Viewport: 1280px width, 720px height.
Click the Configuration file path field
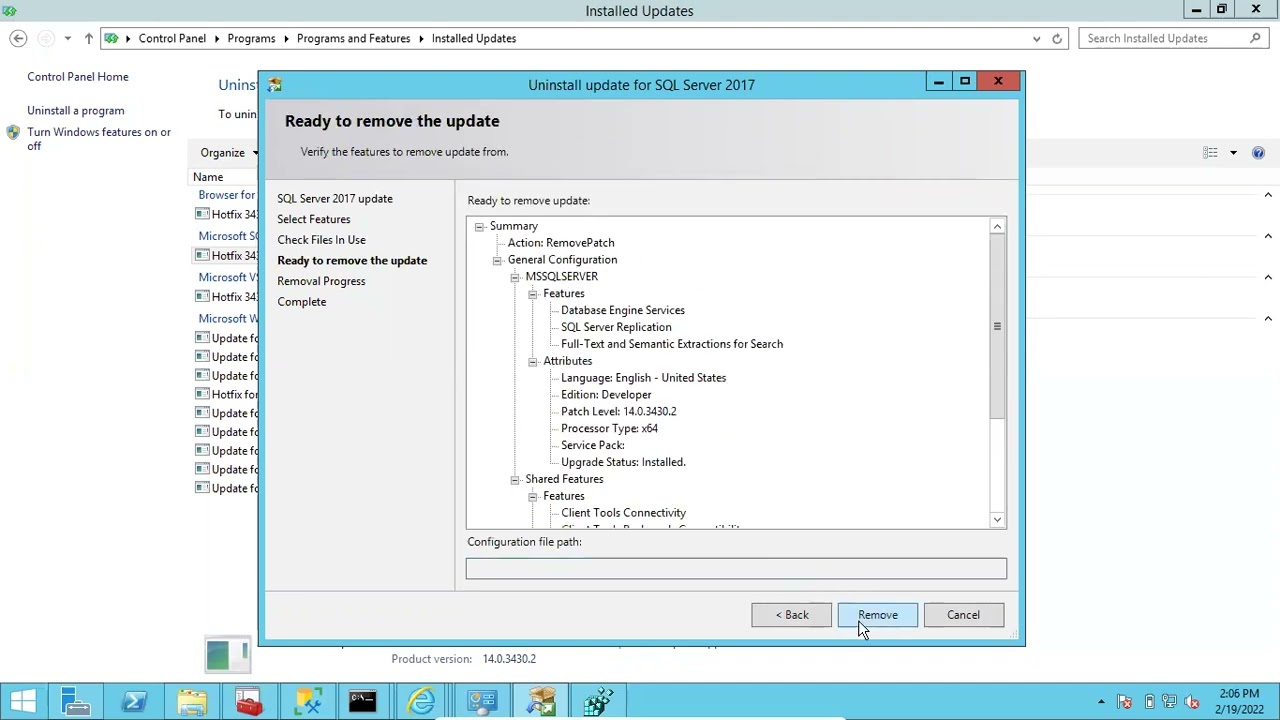point(736,569)
